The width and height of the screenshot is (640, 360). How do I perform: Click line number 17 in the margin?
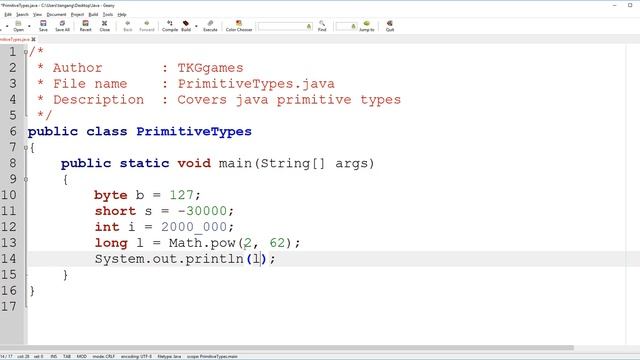pos(9,307)
